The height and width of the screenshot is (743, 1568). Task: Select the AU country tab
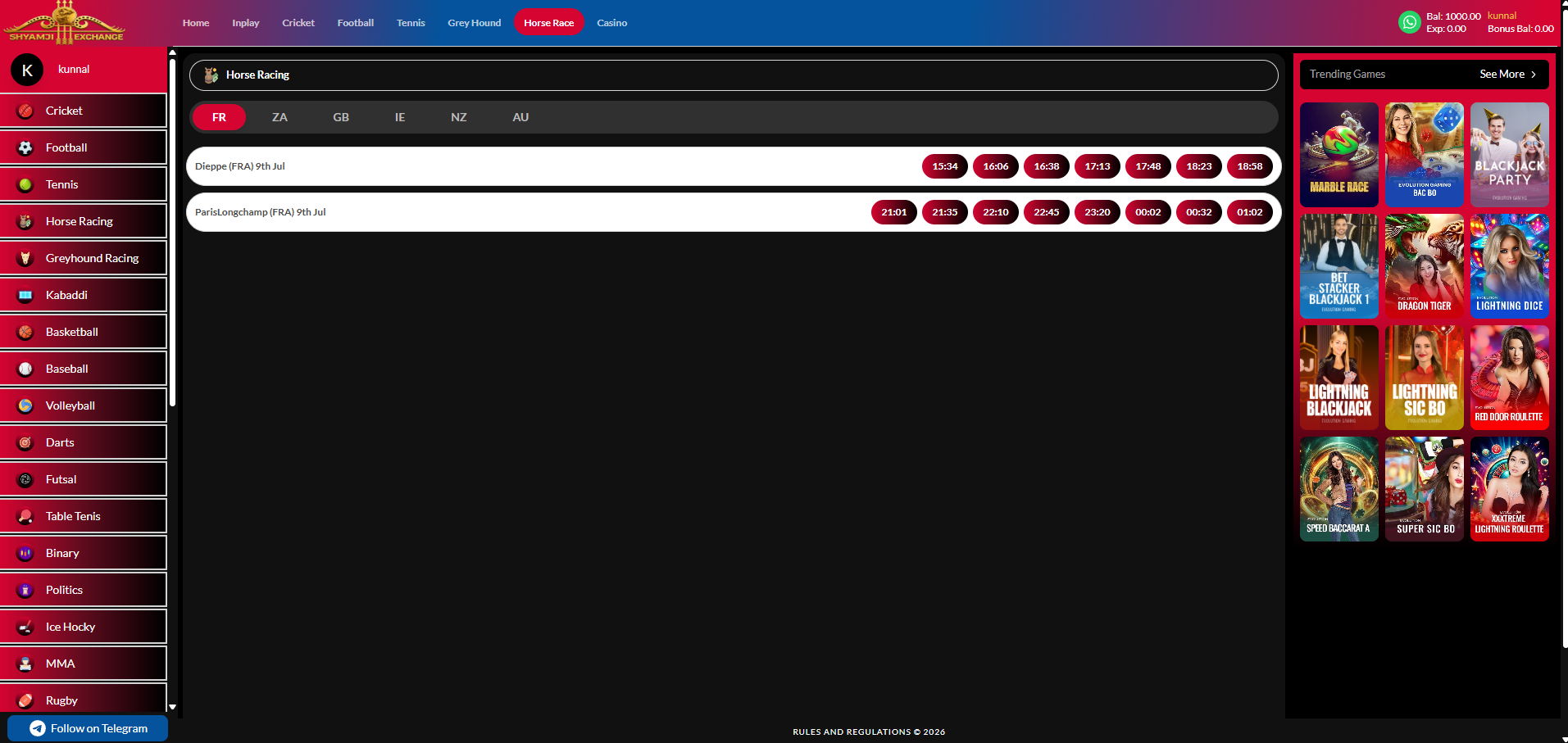pos(520,117)
